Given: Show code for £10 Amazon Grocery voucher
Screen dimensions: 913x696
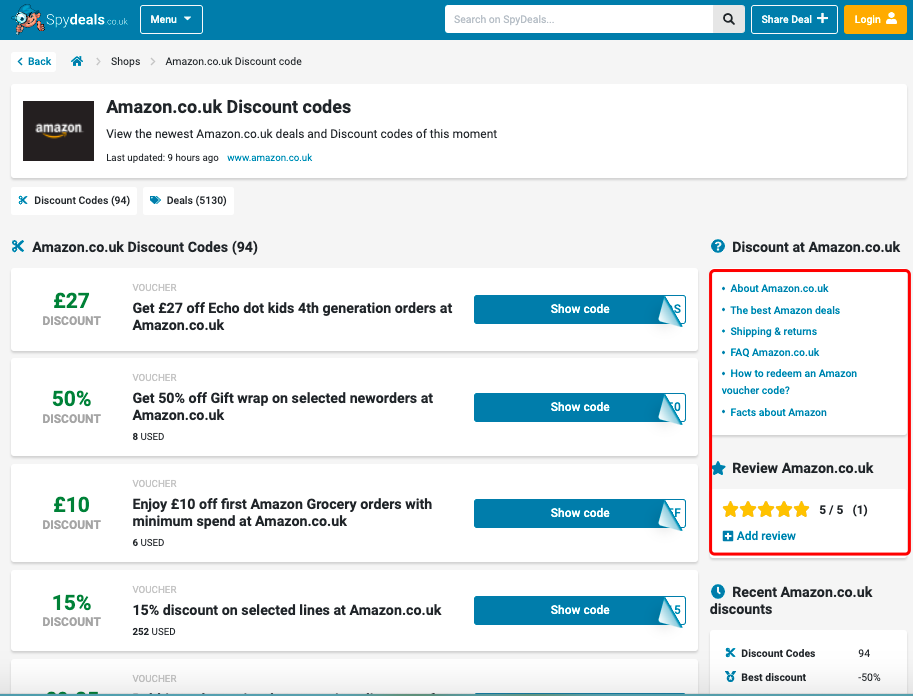Looking at the screenshot, I should pos(580,513).
